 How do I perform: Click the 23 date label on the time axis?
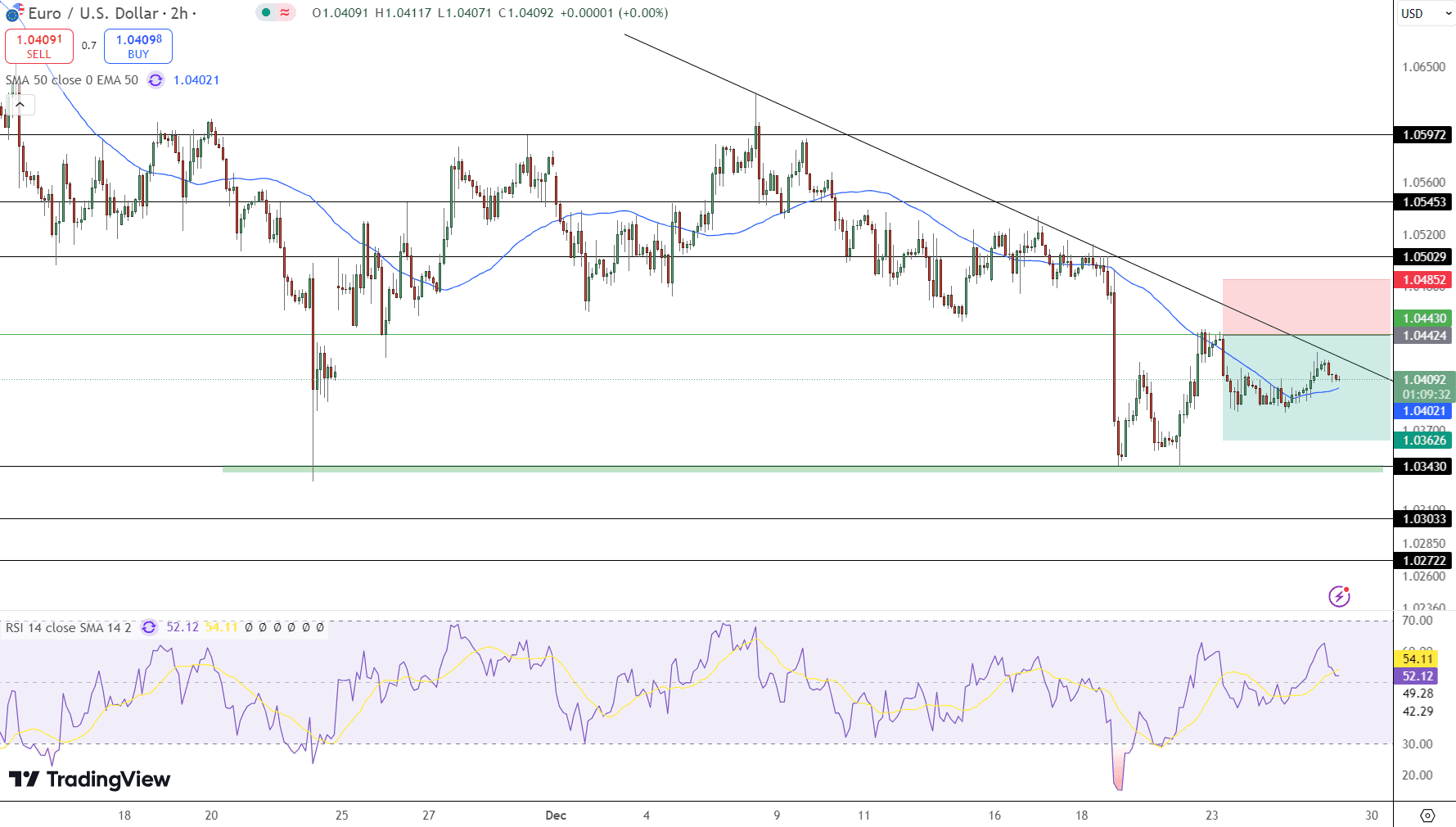tap(1212, 816)
